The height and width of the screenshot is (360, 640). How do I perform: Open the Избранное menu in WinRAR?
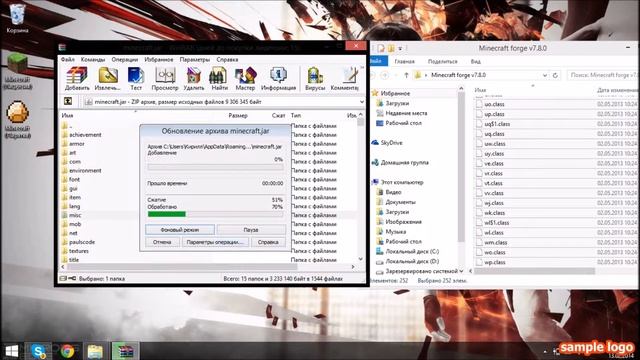point(159,60)
